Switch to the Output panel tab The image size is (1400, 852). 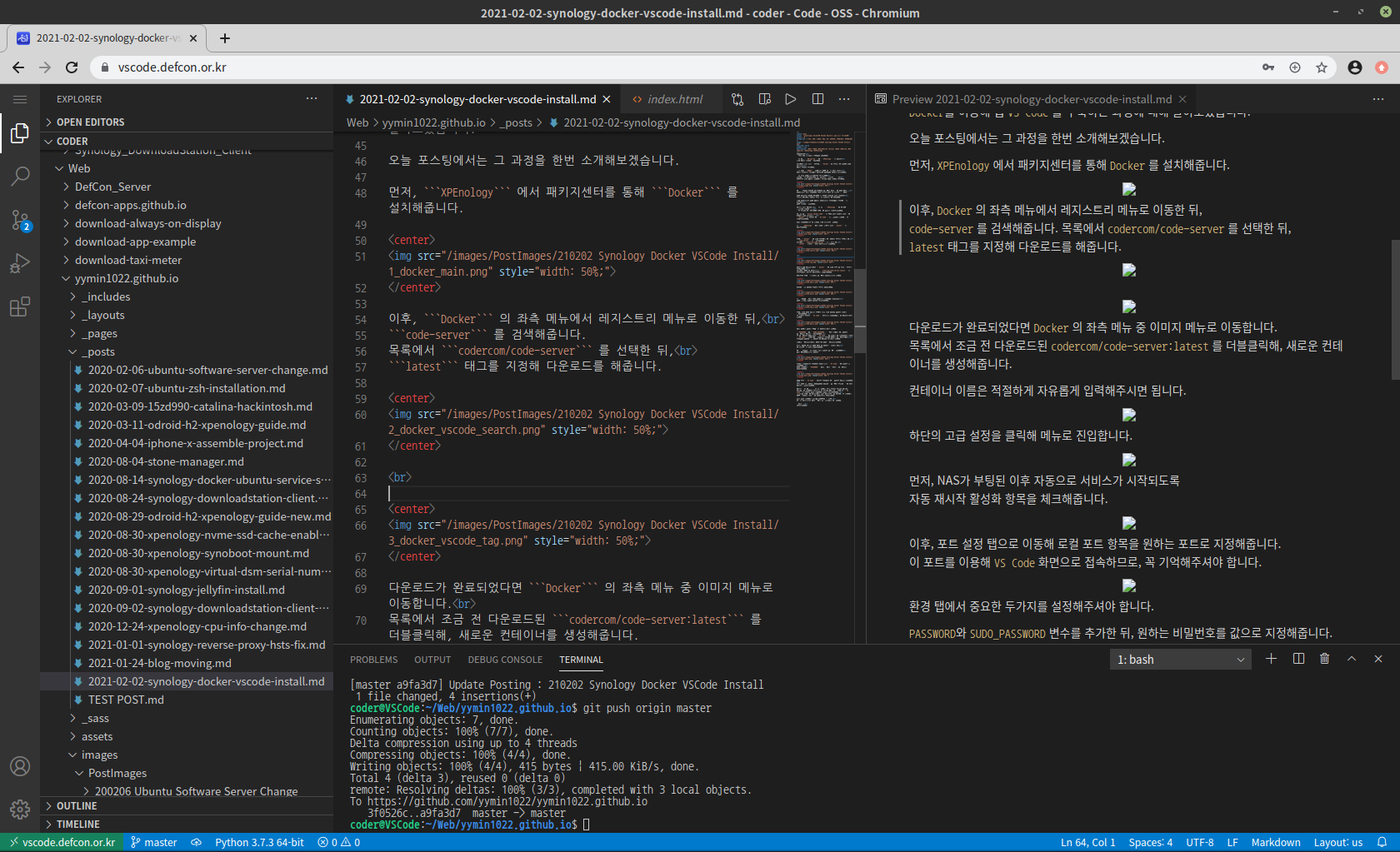pos(432,660)
